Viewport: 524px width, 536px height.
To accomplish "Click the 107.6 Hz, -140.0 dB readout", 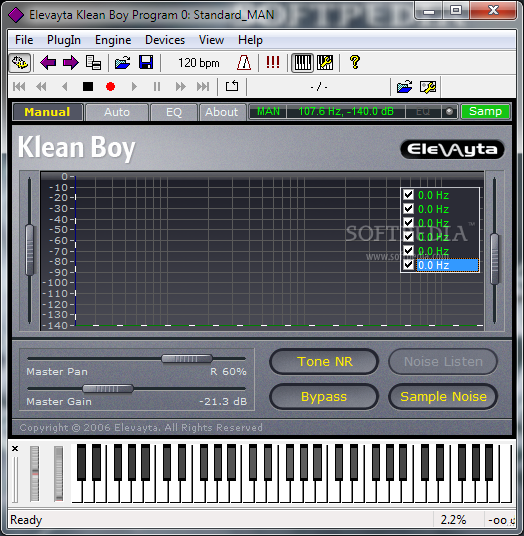I will [x=346, y=111].
